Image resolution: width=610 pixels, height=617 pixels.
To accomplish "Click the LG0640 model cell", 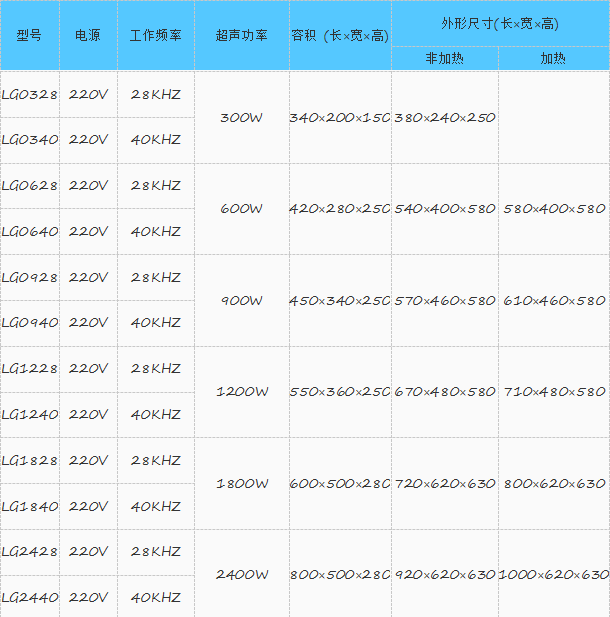I will point(30,231).
